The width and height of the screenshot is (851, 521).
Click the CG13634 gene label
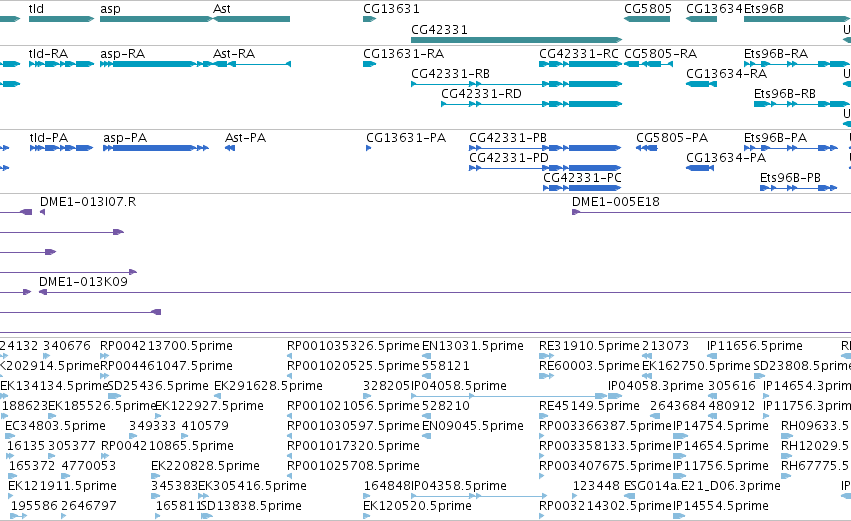pyautogui.click(x=714, y=9)
